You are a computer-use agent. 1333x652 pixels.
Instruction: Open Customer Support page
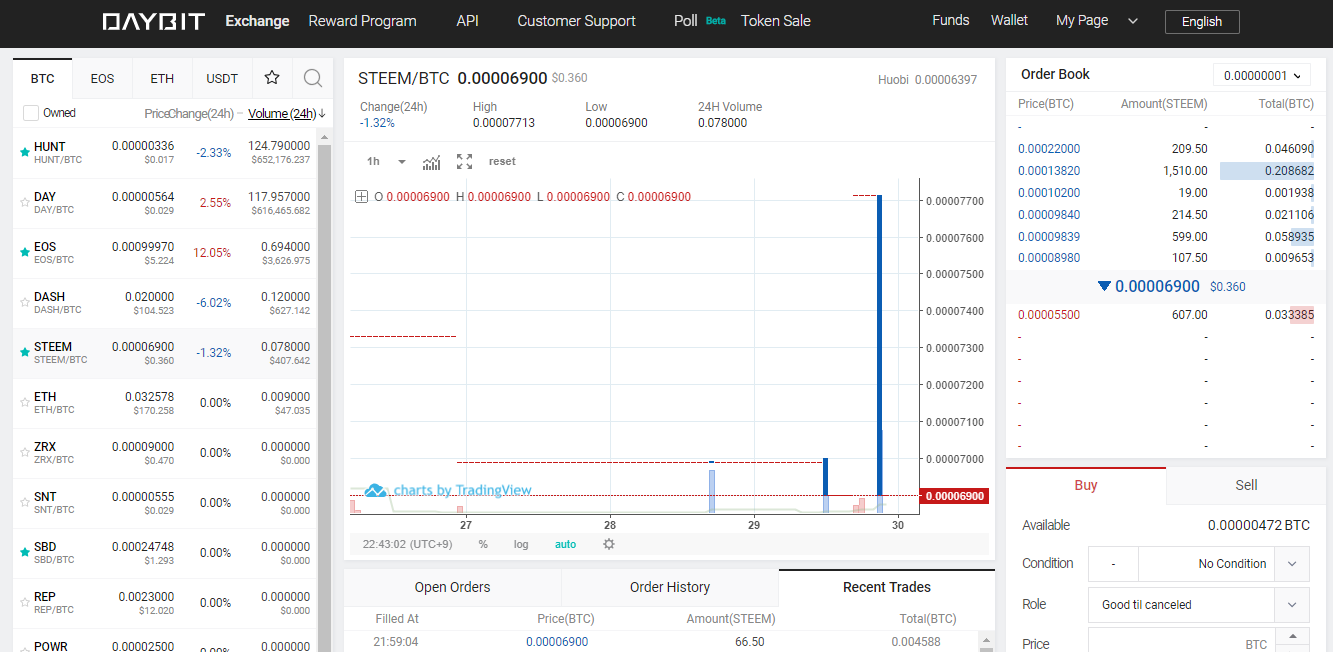coord(576,21)
